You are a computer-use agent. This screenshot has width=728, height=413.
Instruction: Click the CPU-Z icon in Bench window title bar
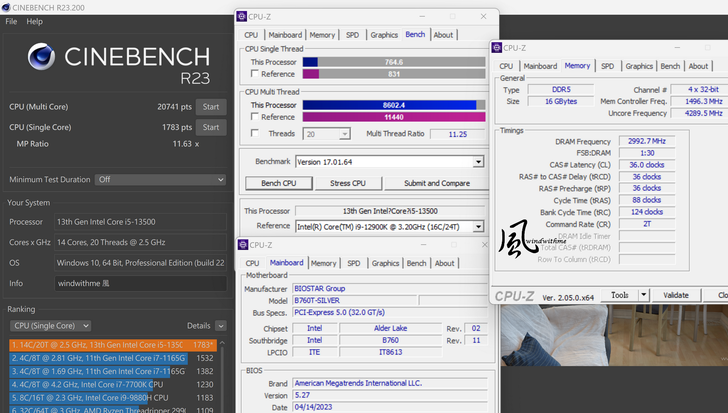243,17
